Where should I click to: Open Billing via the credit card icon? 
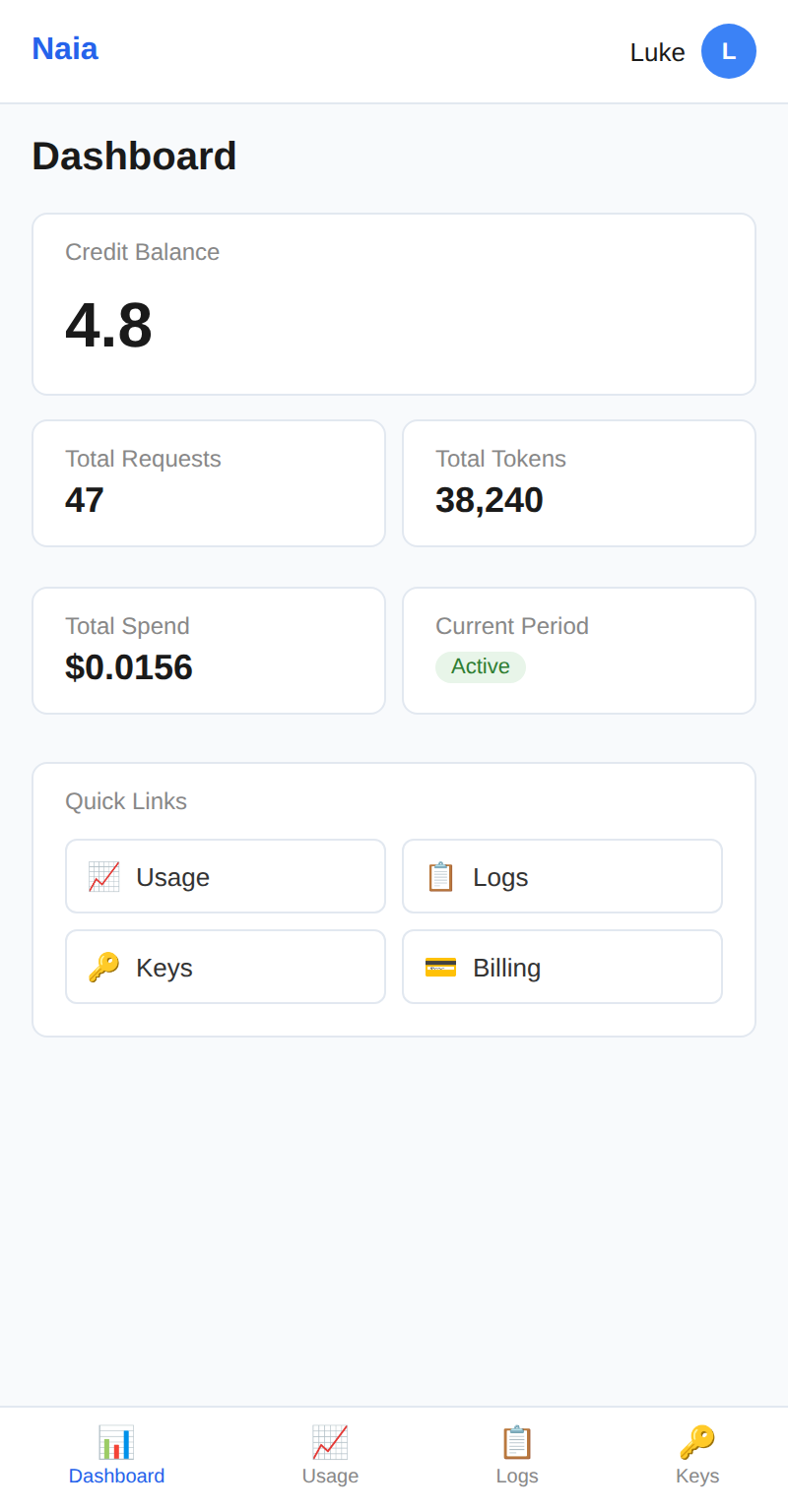(x=440, y=966)
